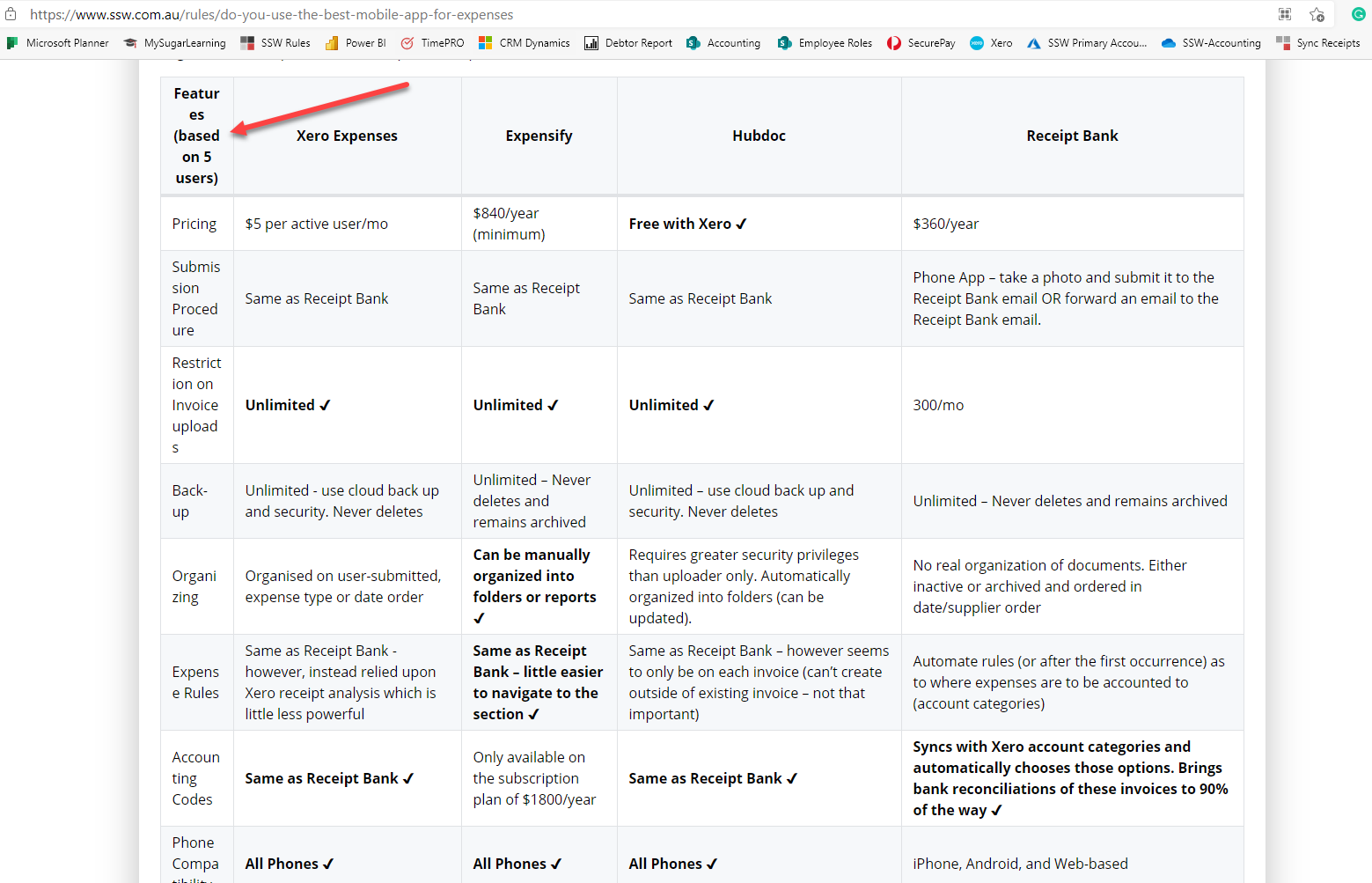Click the "Expense Rules" row label

197,682
